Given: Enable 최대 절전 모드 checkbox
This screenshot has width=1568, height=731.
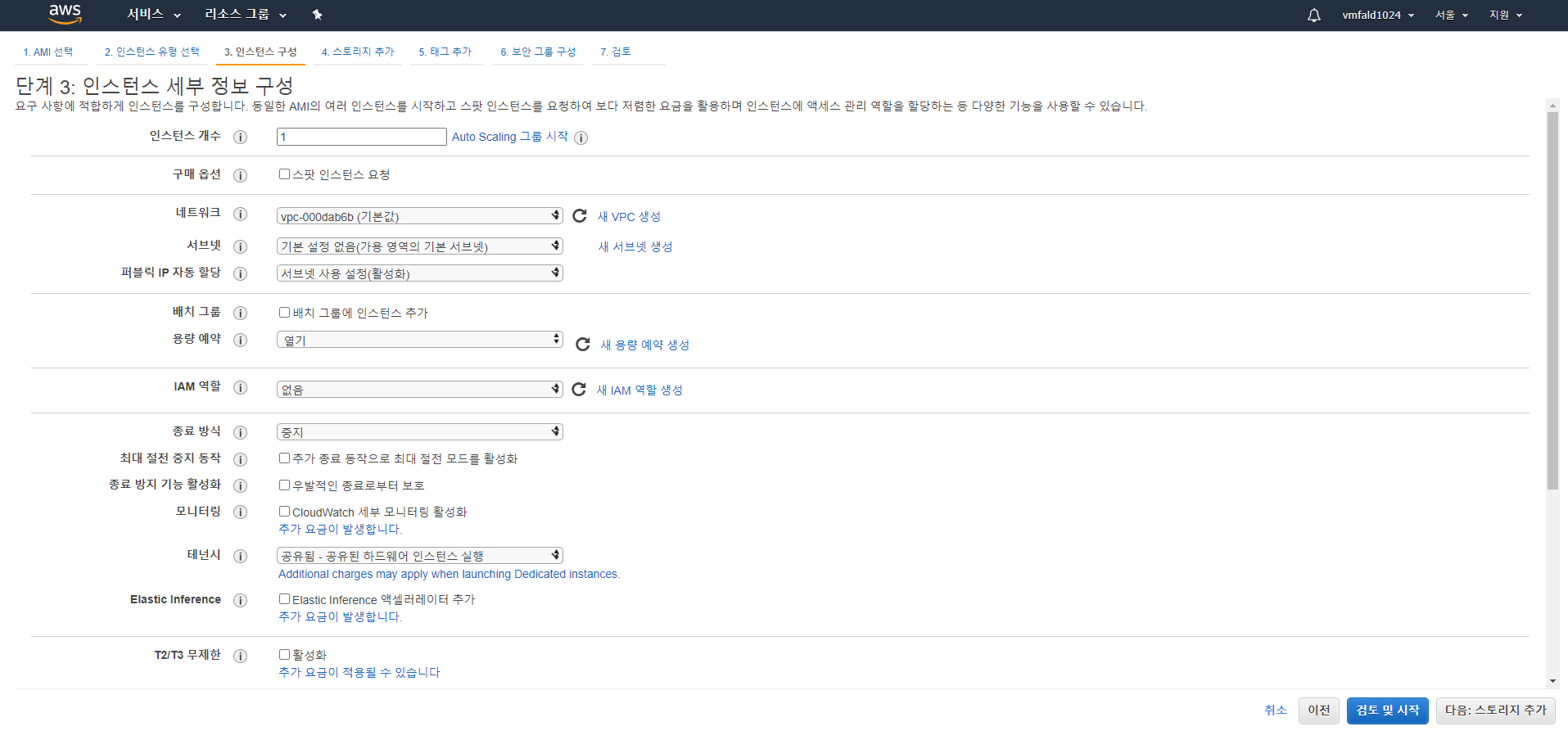Looking at the screenshot, I should pyautogui.click(x=284, y=458).
